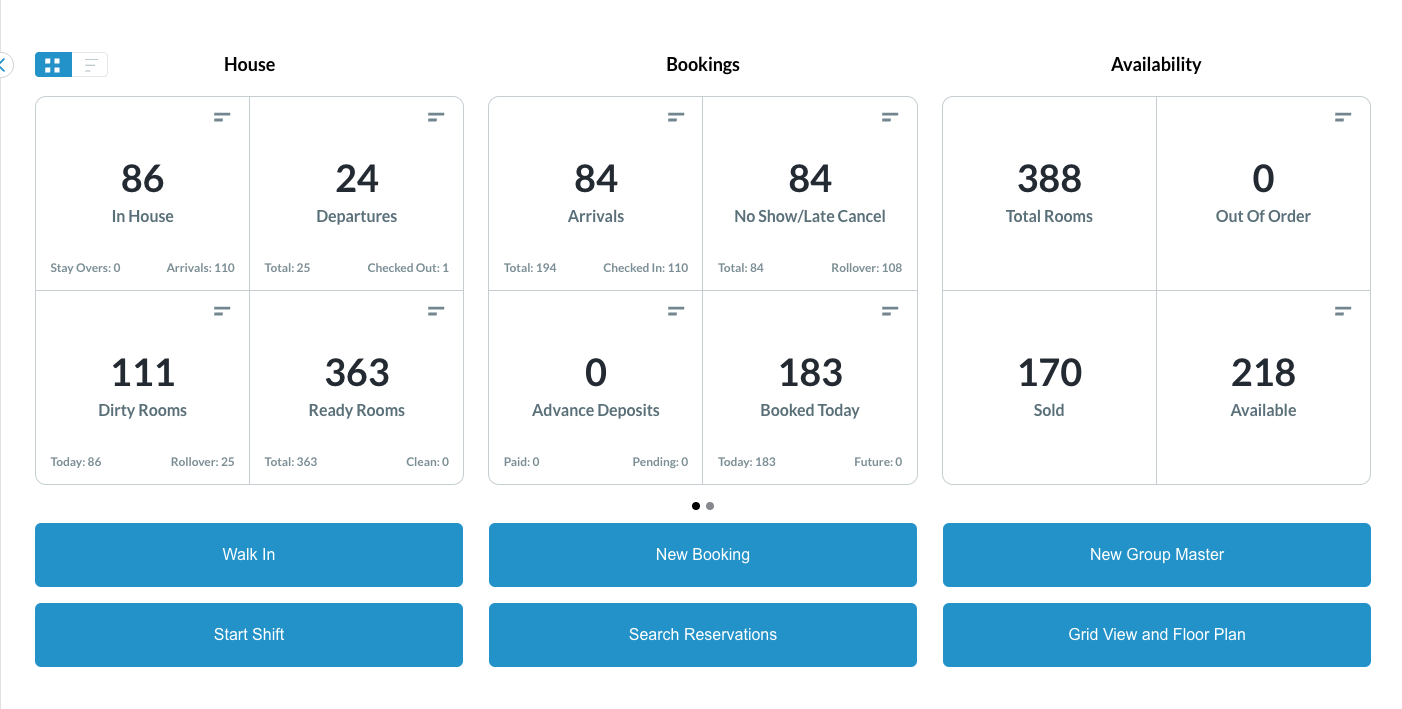The image size is (1402, 709).
Task: Select the Total Rooms 388 tile
Action: click(1049, 193)
